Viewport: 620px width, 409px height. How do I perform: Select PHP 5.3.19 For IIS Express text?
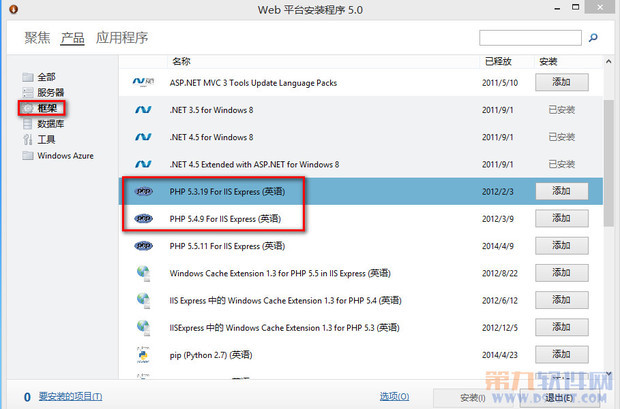click(x=227, y=192)
